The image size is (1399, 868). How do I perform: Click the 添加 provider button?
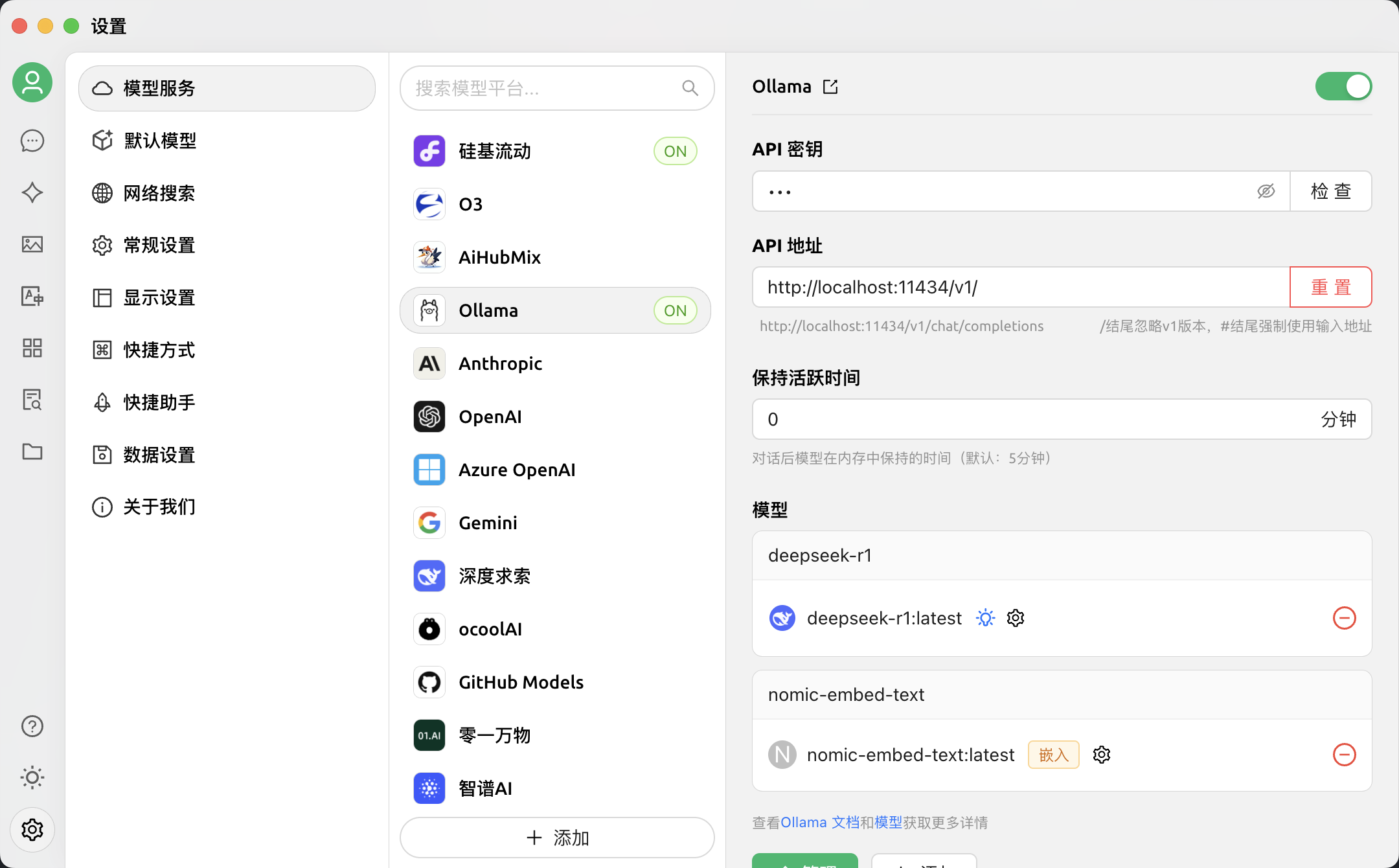click(x=557, y=838)
